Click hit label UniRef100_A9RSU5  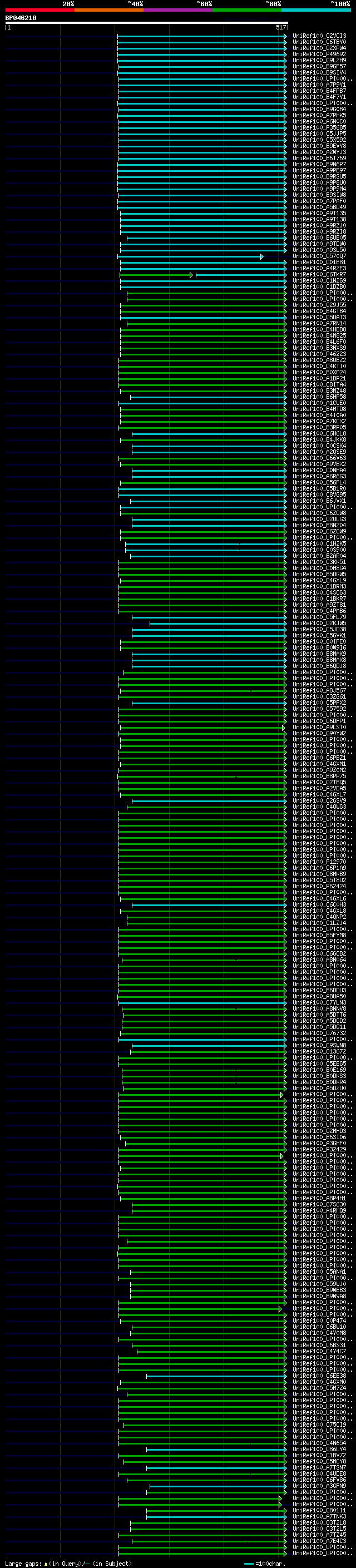pos(319,176)
